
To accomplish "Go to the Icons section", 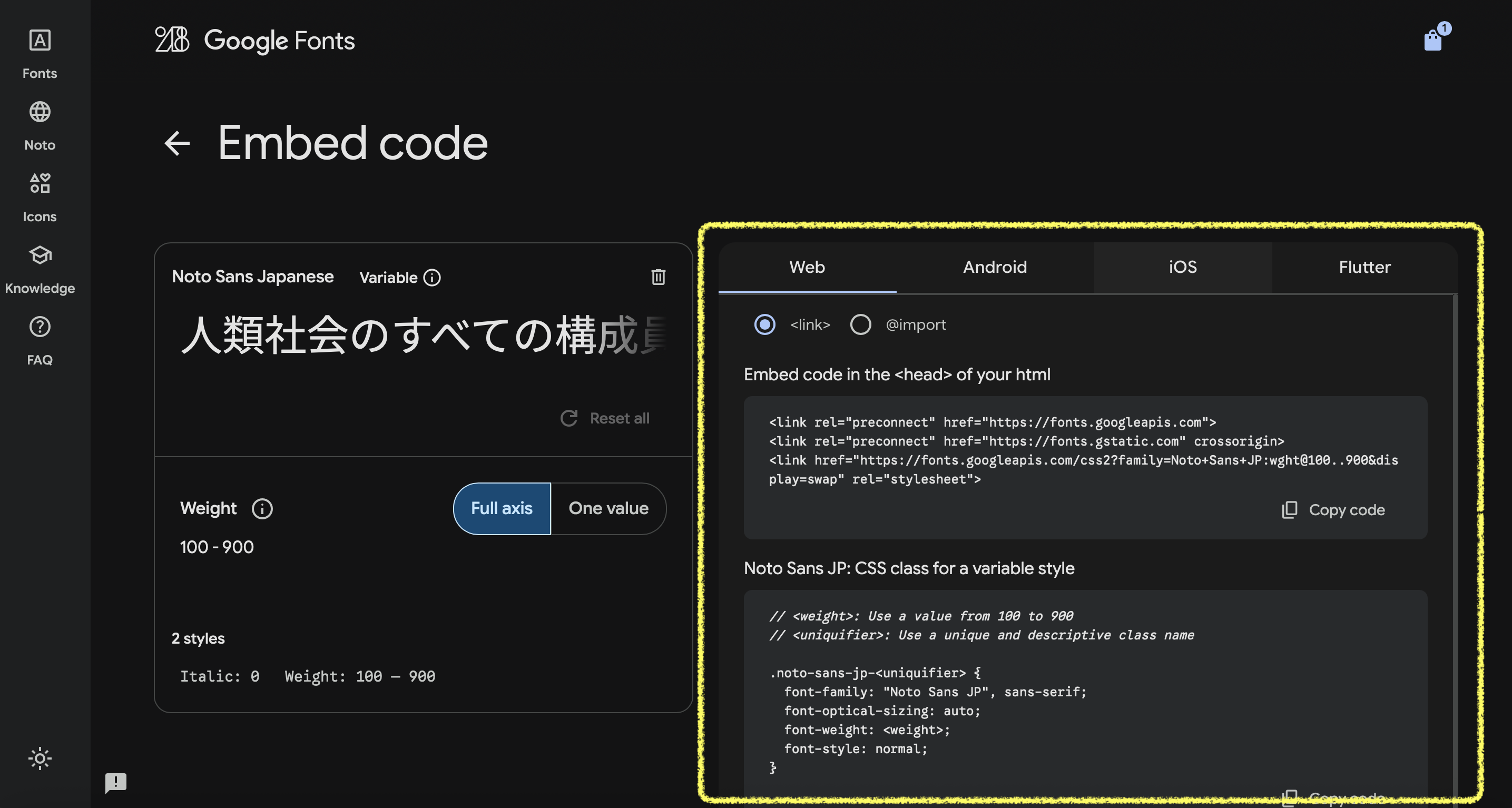I will click(40, 197).
